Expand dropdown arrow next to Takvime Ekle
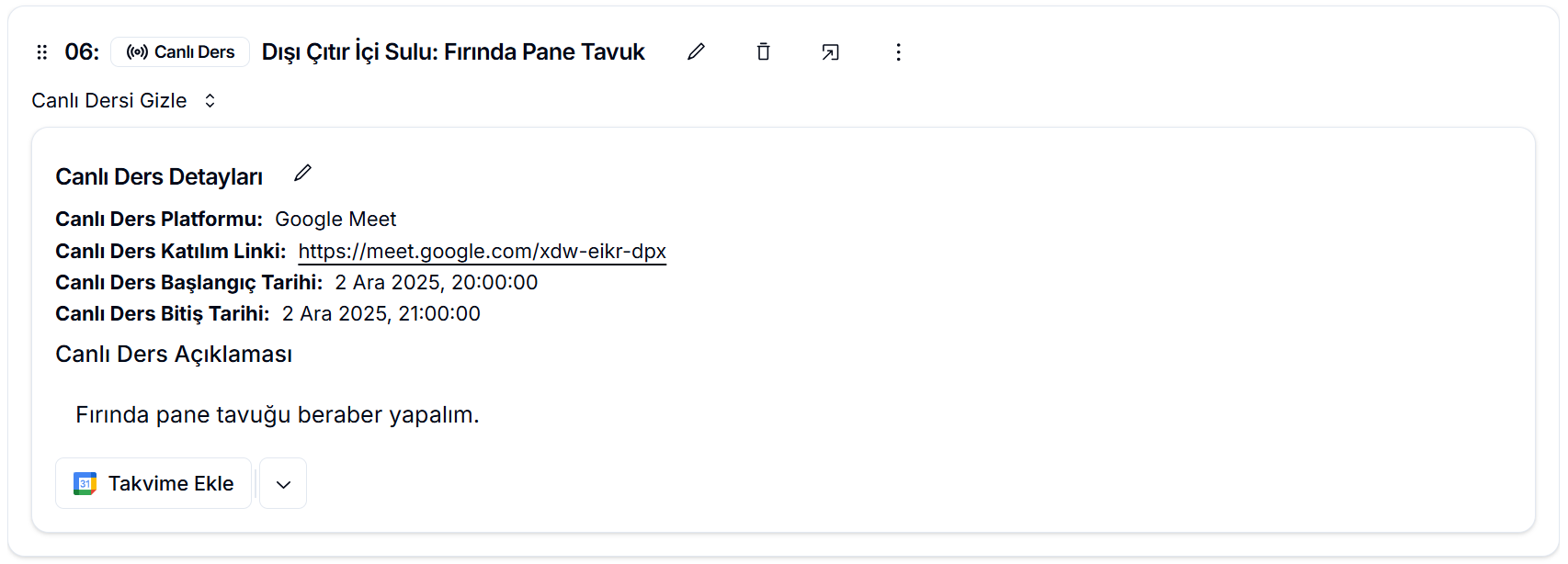 (283, 484)
